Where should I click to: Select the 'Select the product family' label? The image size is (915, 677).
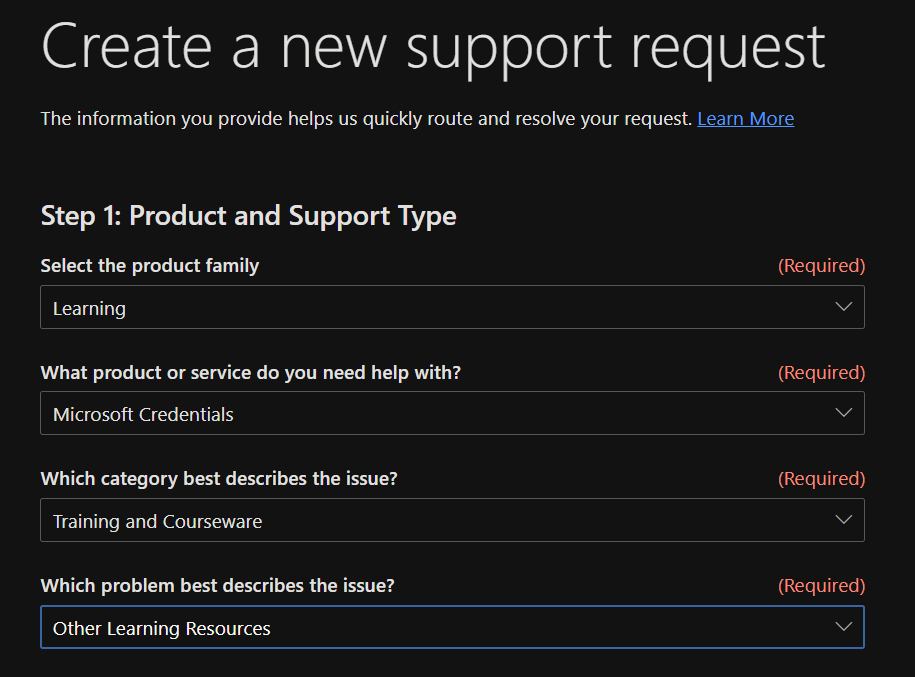pyautogui.click(x=150, y=266)
